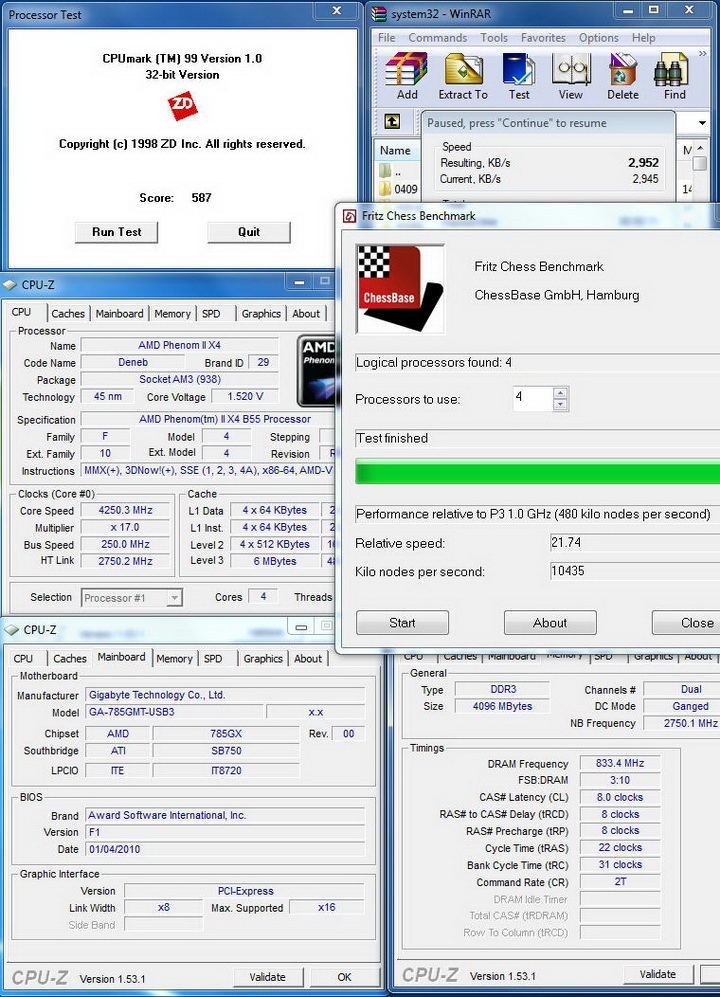Switch to Caches tab in upper CPU-Z

pos(68,313)
